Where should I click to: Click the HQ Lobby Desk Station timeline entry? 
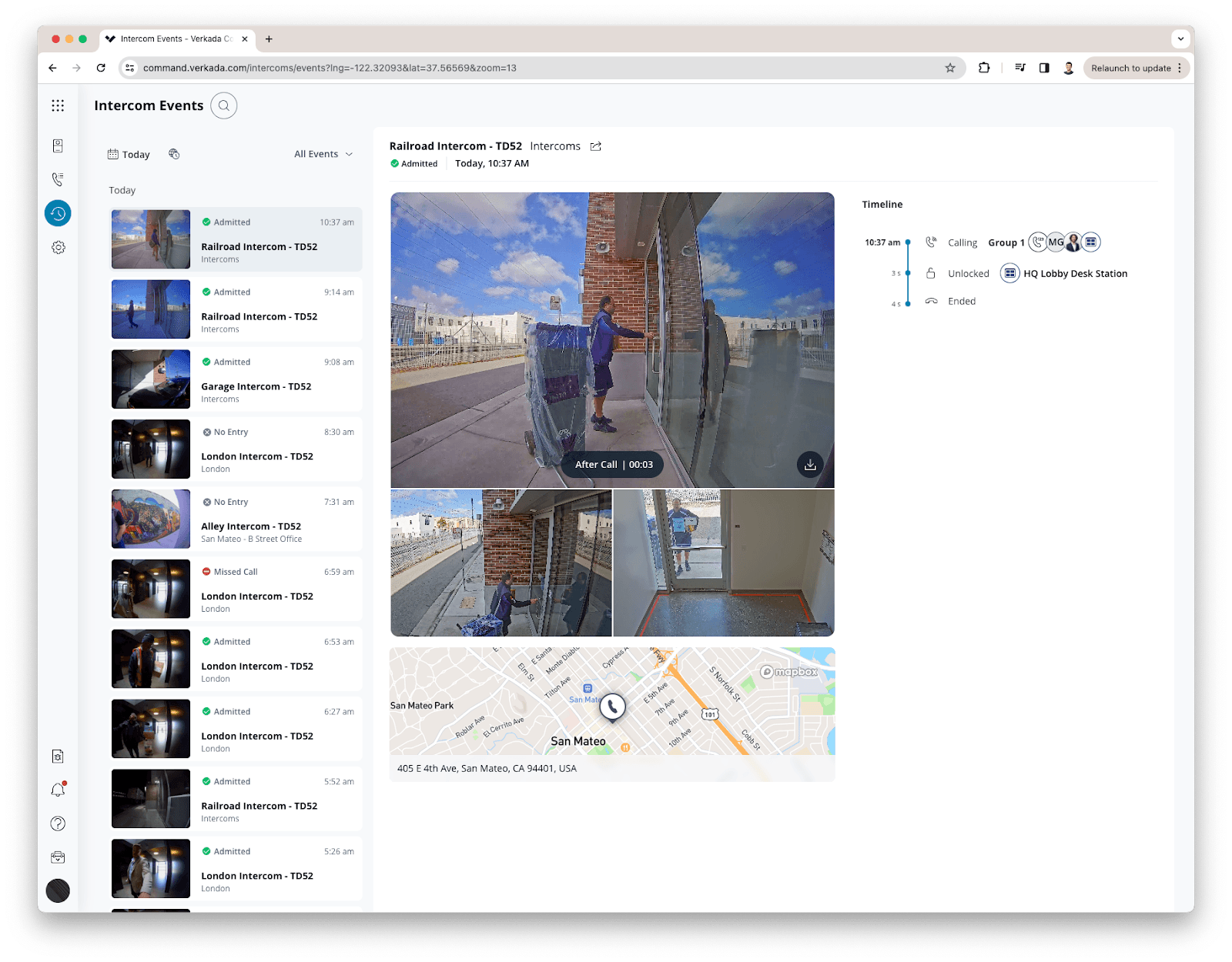1074,274
